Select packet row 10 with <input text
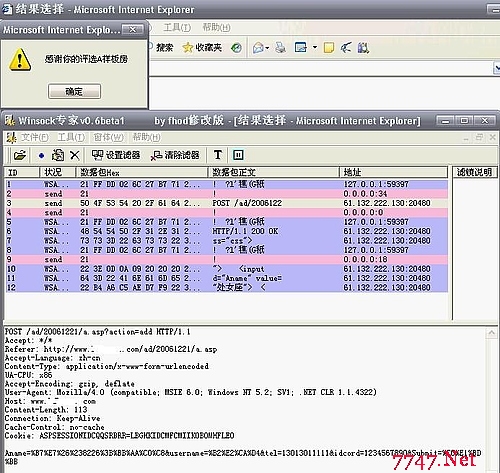The image size is (500, 473). (227, 269)
